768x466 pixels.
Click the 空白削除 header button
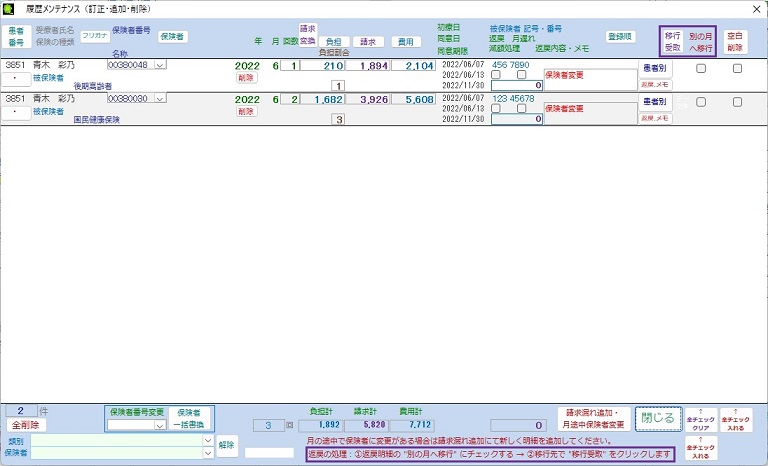coord(735,42)
